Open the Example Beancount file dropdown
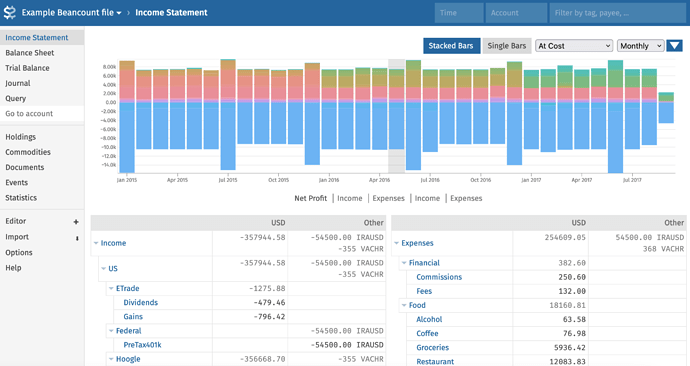This screenshot has height=366, width=690. pos(71,13)
